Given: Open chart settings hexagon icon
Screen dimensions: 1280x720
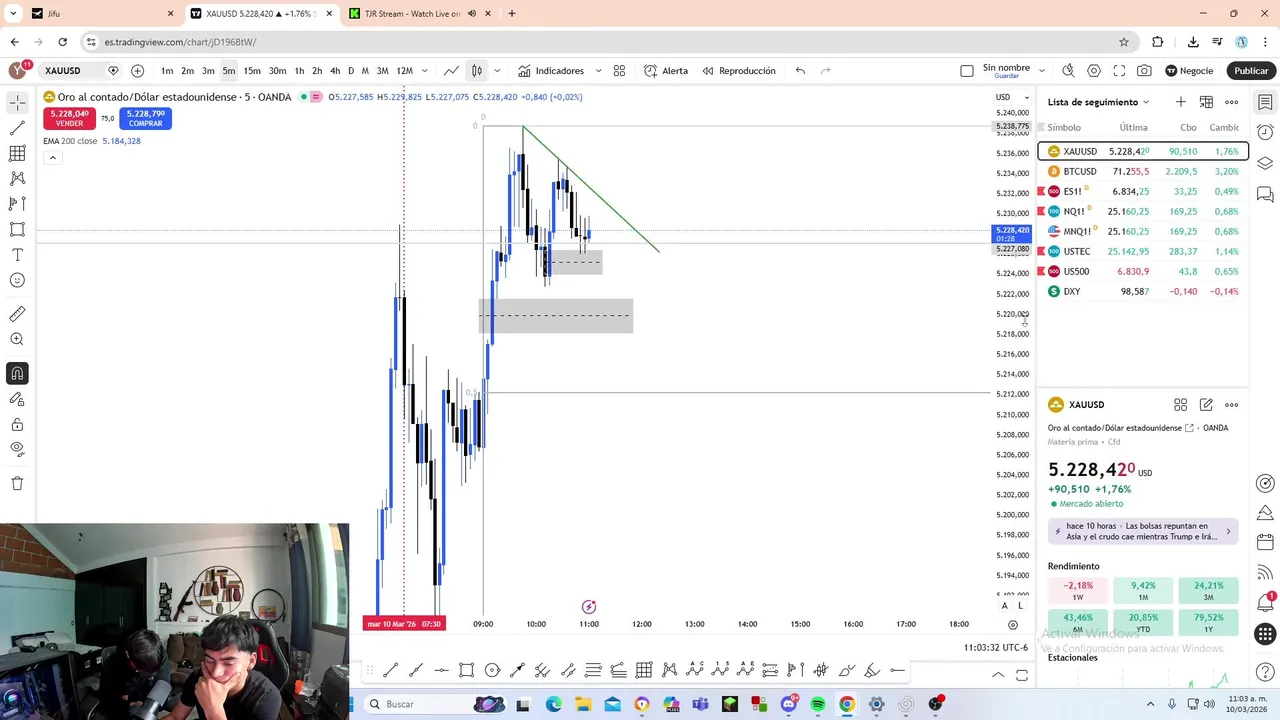Looking at the screenshot, I should tap(1094, 71).
